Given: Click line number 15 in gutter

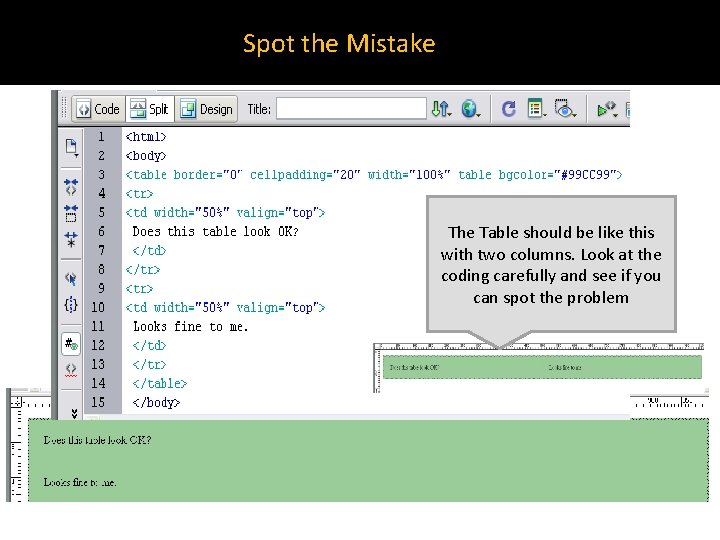Looking at the screenshot, I should [98, 403].
